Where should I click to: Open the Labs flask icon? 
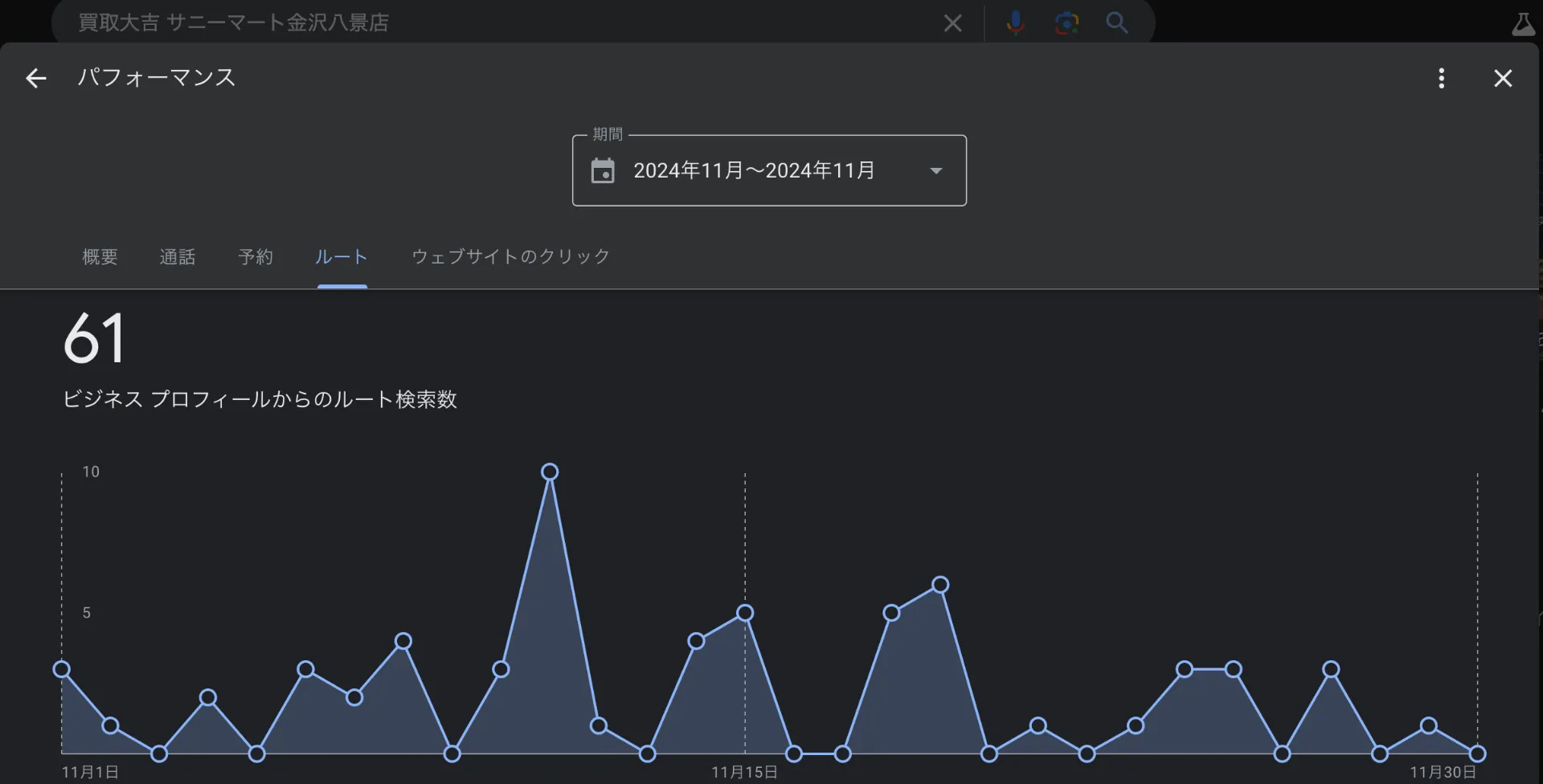point(1522,24)
